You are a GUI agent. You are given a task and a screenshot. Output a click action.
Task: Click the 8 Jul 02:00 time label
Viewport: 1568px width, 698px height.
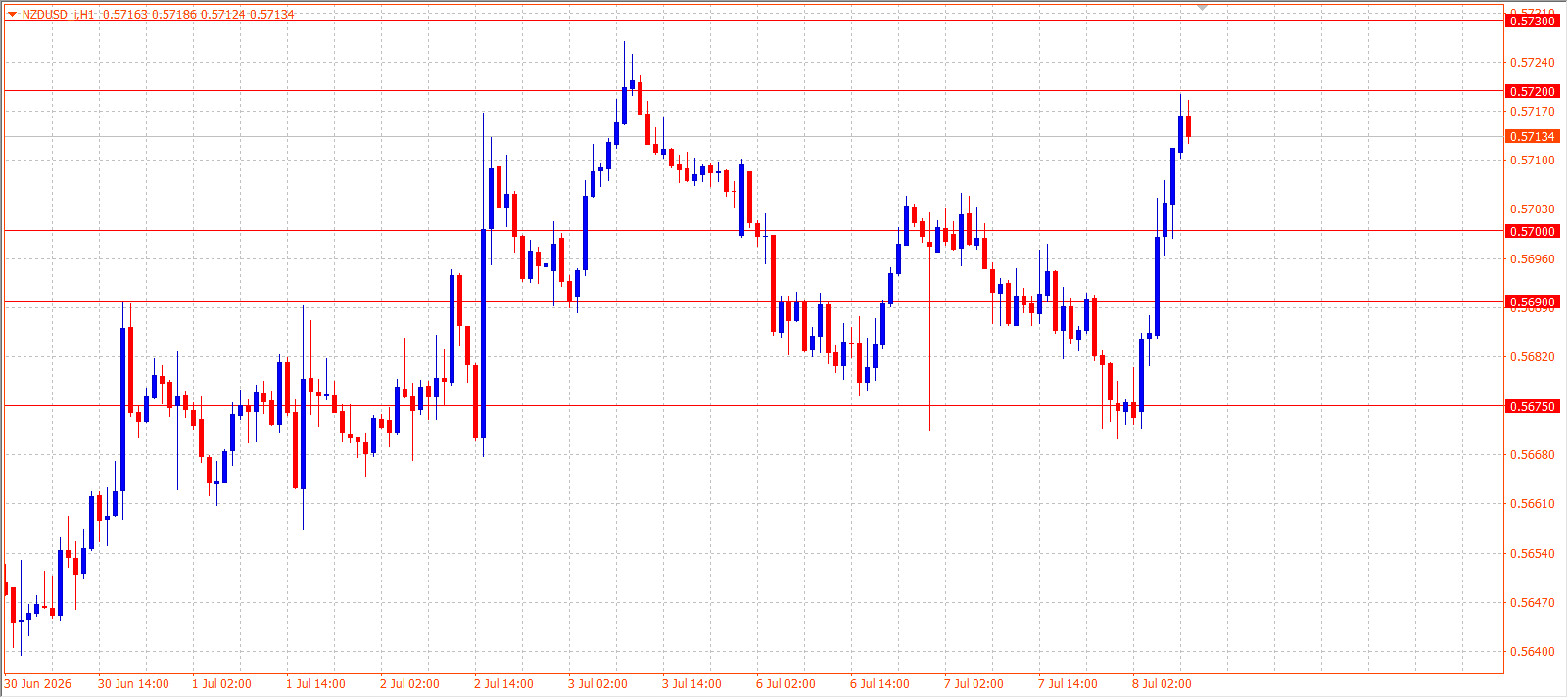1162,684
